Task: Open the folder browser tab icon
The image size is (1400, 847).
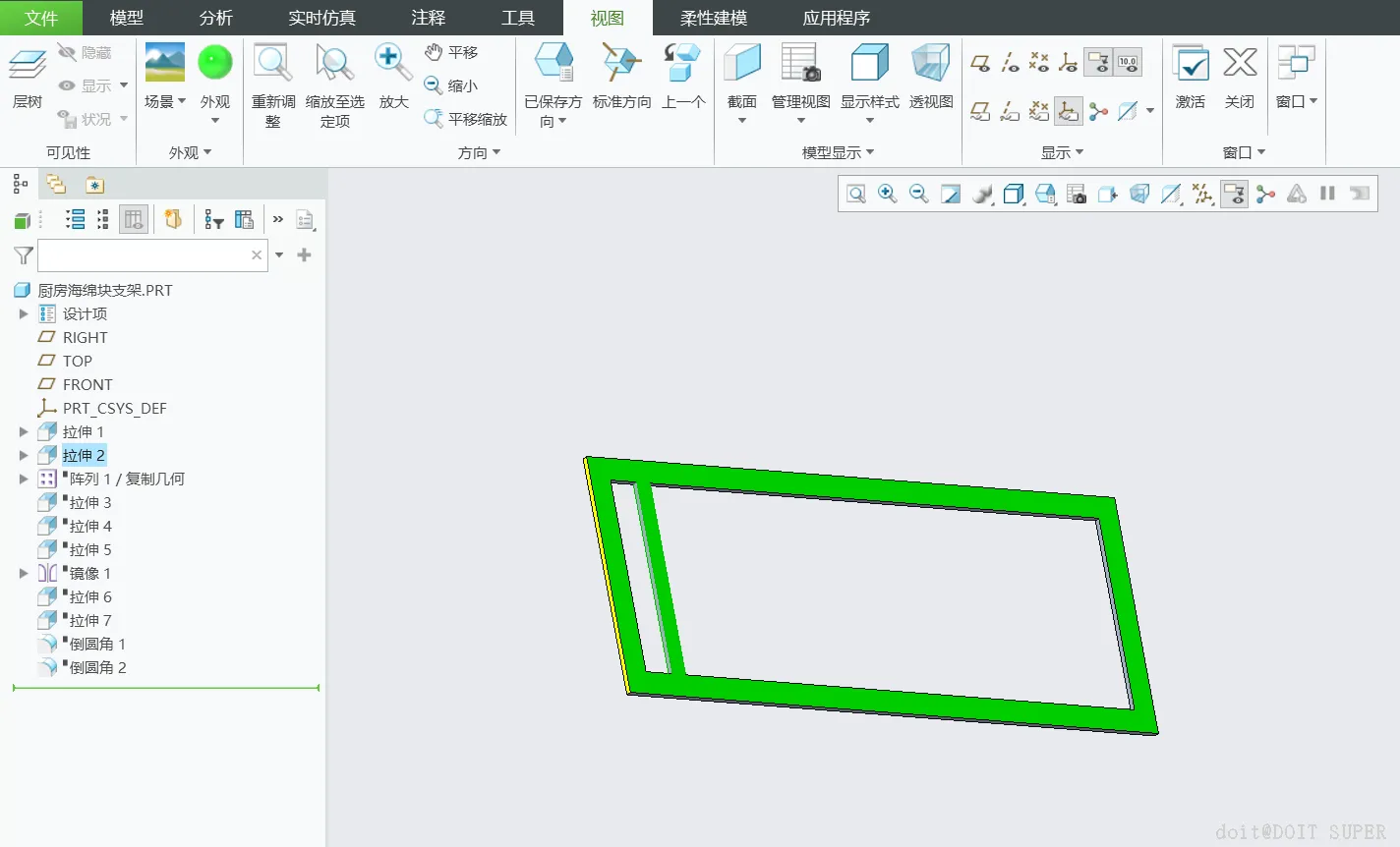Action: pos(56,184)
